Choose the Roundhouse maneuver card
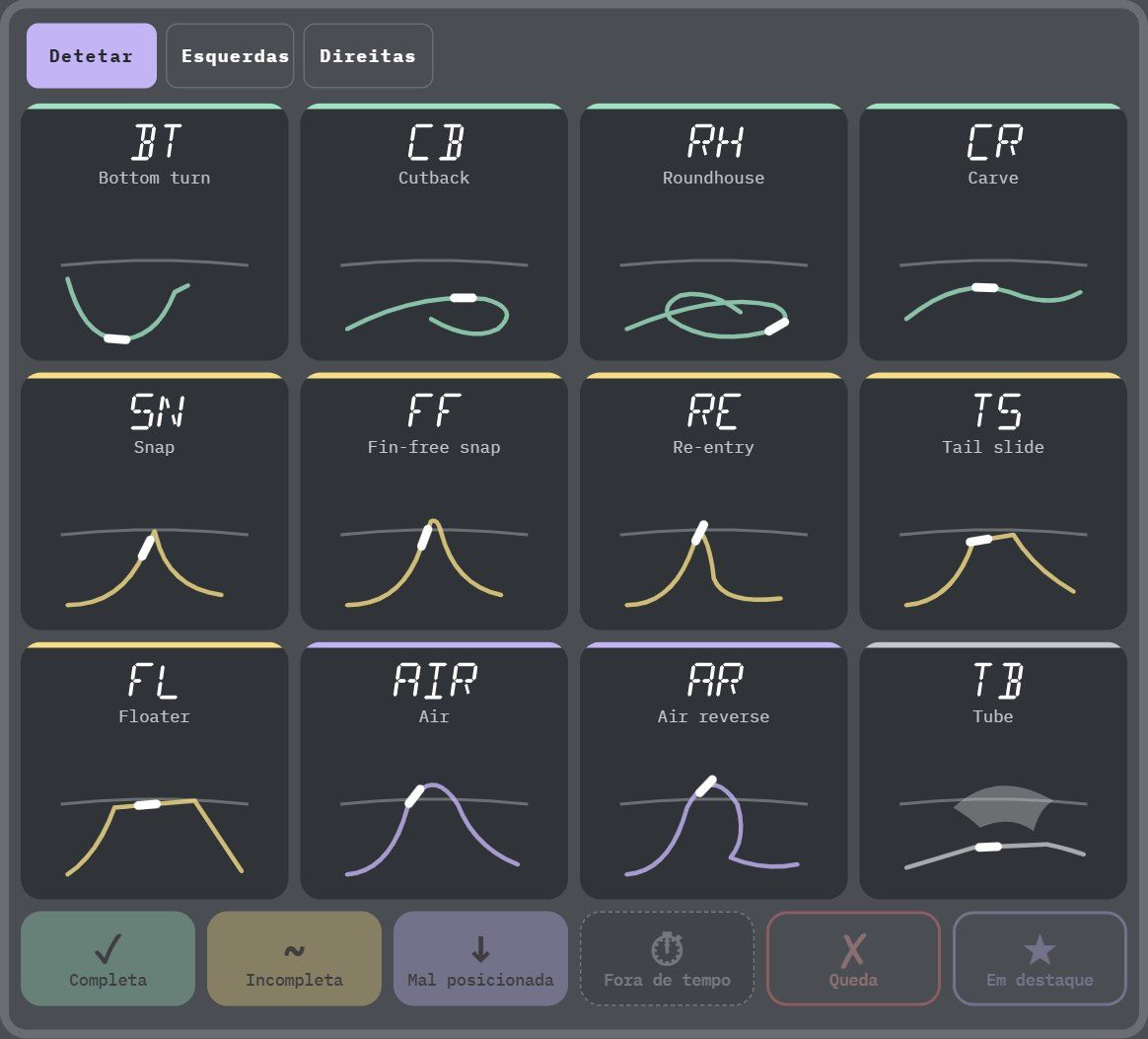Image resolution: width=1148 pixels, height=1039 pixels. 714,232
